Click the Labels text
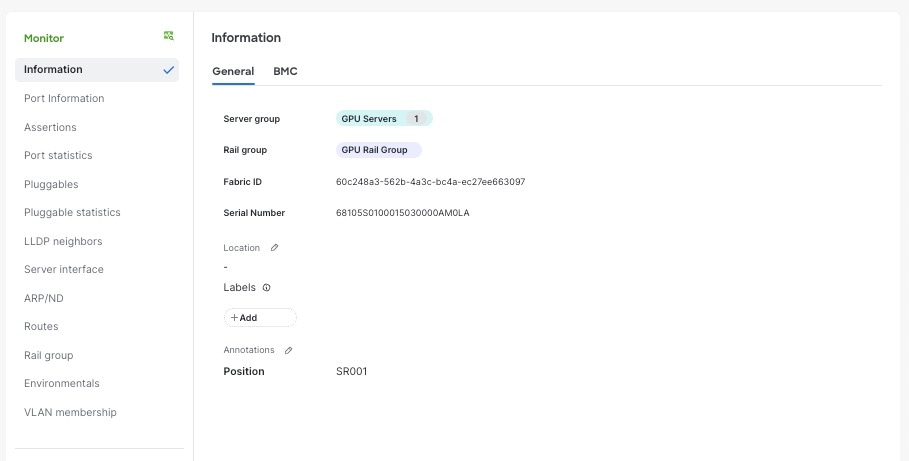The height and width of the screenshot is (461, 909). point(239,288)
